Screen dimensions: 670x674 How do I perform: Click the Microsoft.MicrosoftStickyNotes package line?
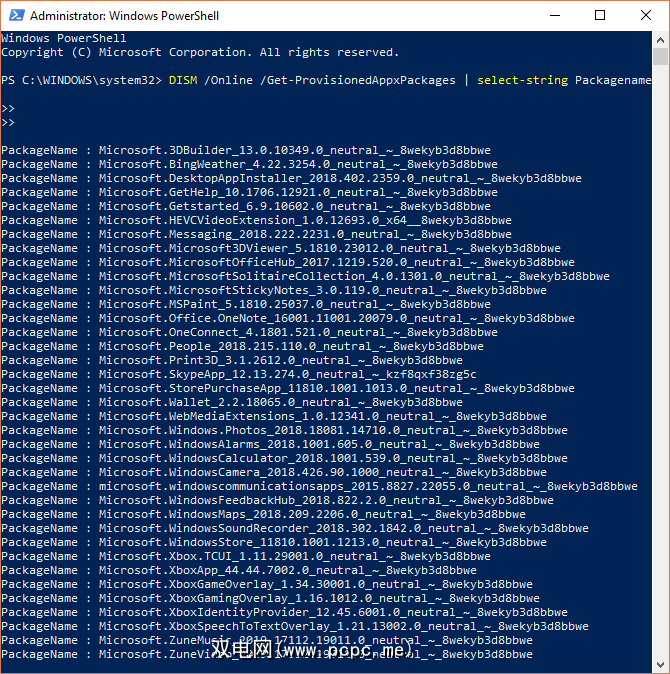tap(274, 290)
